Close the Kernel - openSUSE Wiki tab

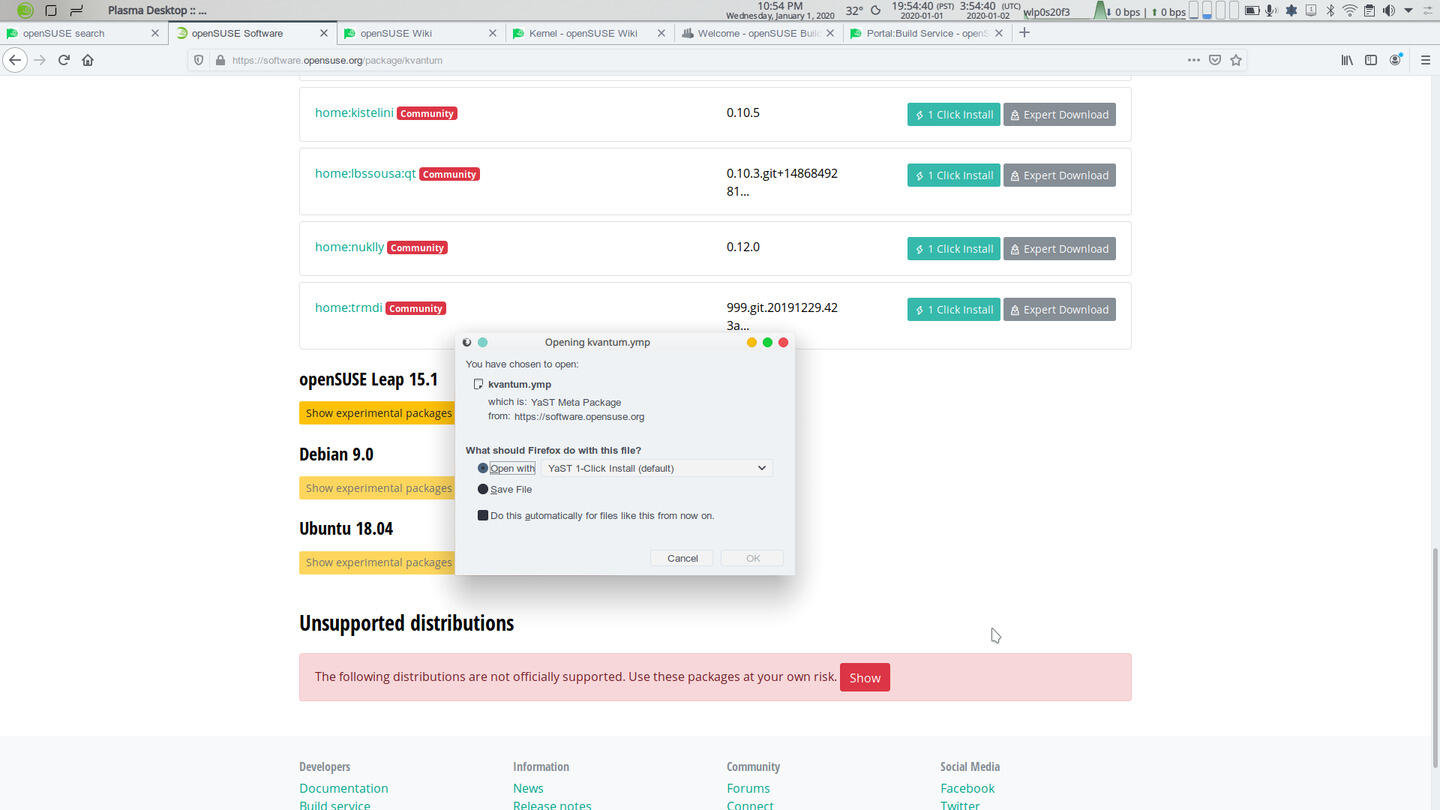[x=661, y=33]
